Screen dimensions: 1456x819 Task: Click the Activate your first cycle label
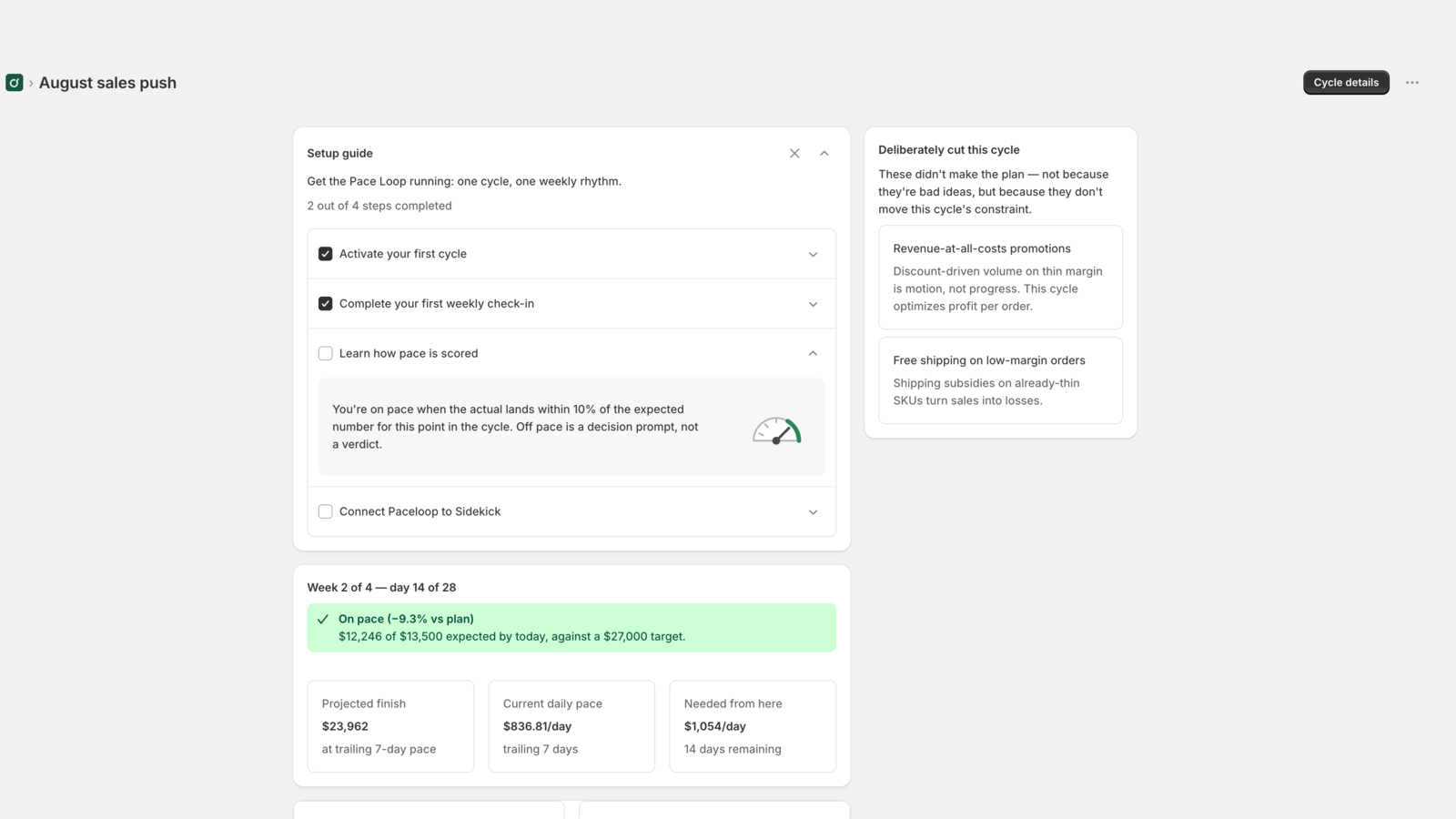(403, 254)
